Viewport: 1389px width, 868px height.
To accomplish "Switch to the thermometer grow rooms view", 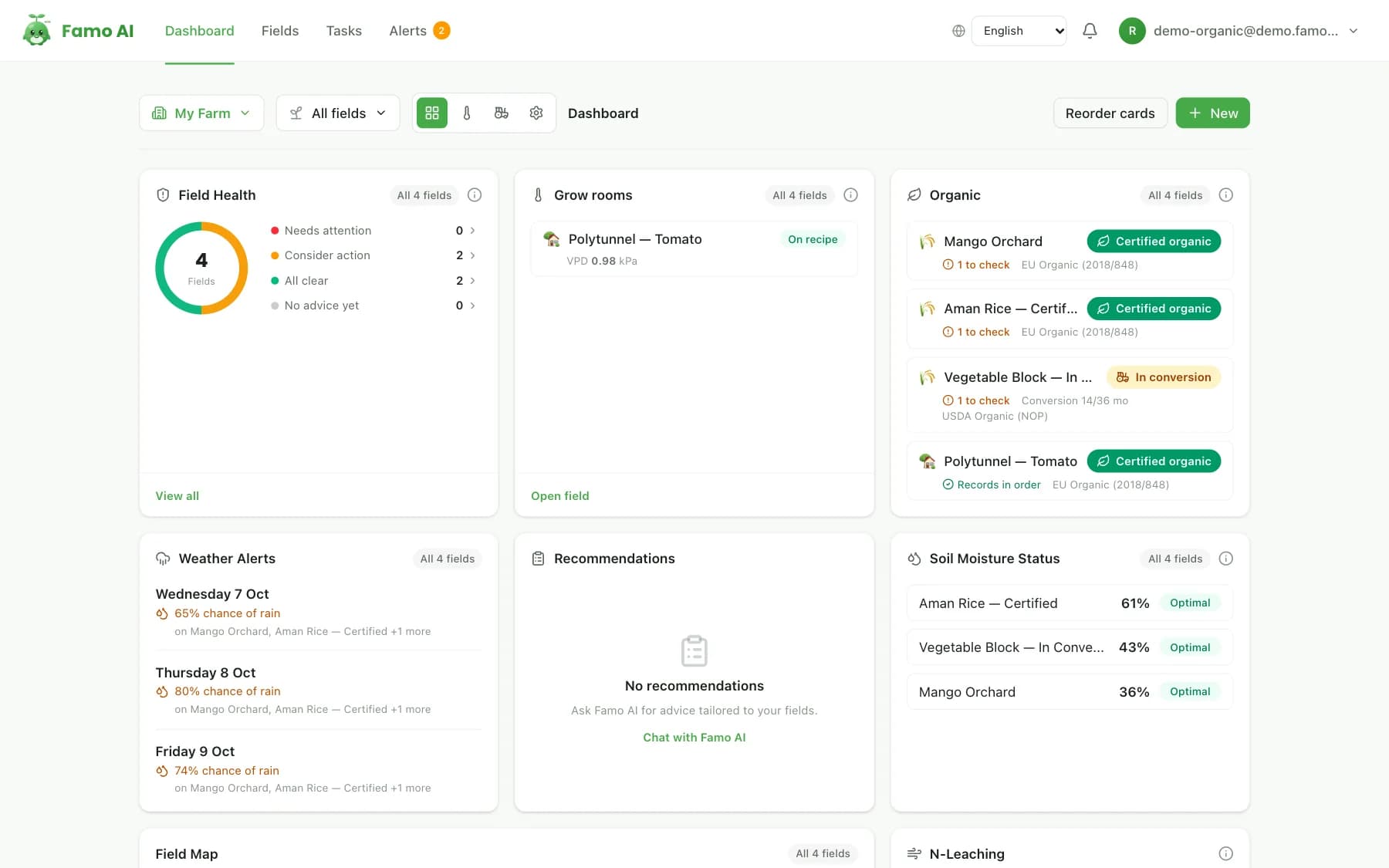I will (x=467, y=113).
